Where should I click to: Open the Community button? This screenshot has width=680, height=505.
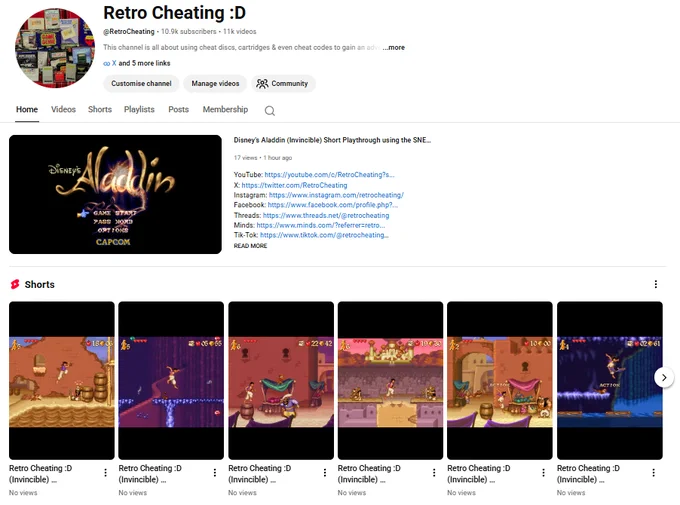(283, 83)
